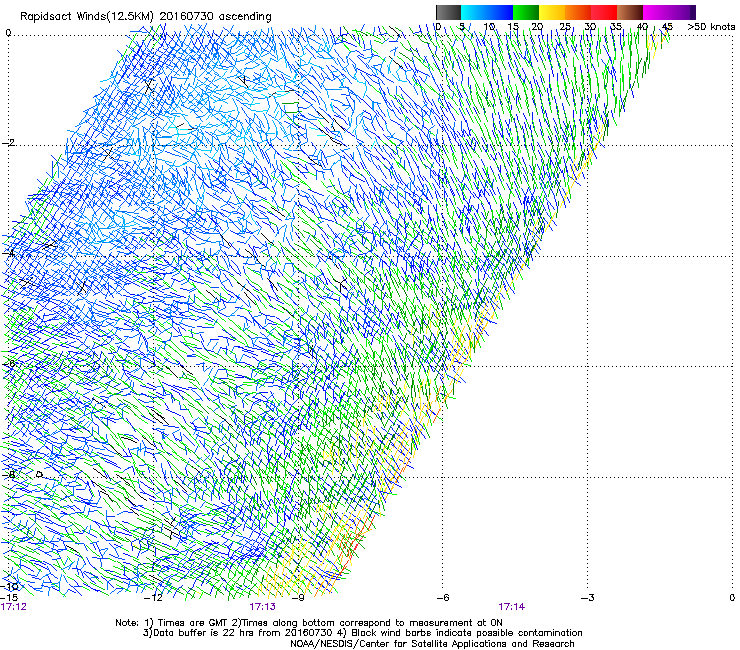Click the legend number 40
The image size is (740, 650).
pos(642,27)
